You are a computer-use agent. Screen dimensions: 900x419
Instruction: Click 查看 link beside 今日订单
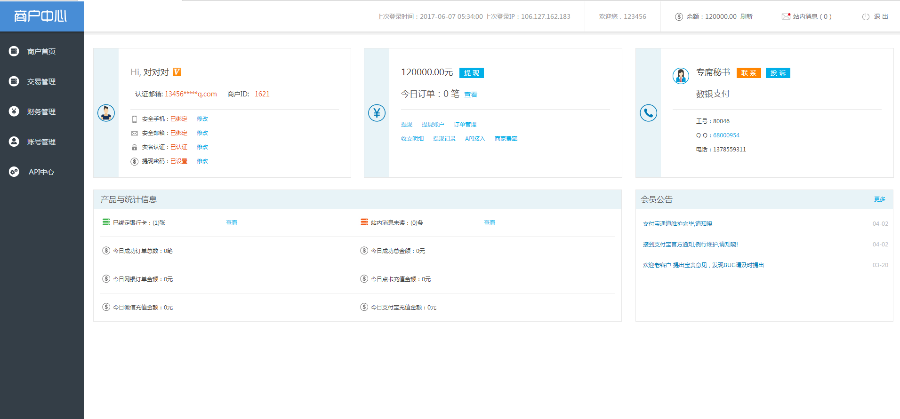pos(471,95)
